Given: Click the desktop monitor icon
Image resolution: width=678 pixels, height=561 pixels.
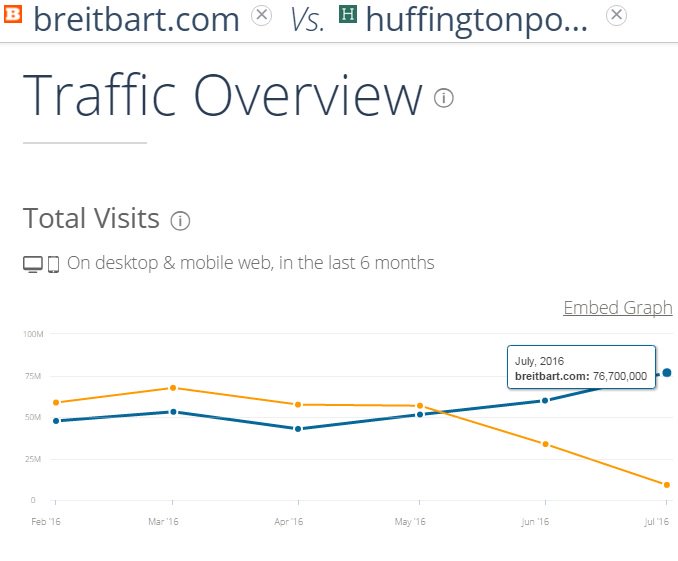Looking at the screenshot, I should click(33, 264).
